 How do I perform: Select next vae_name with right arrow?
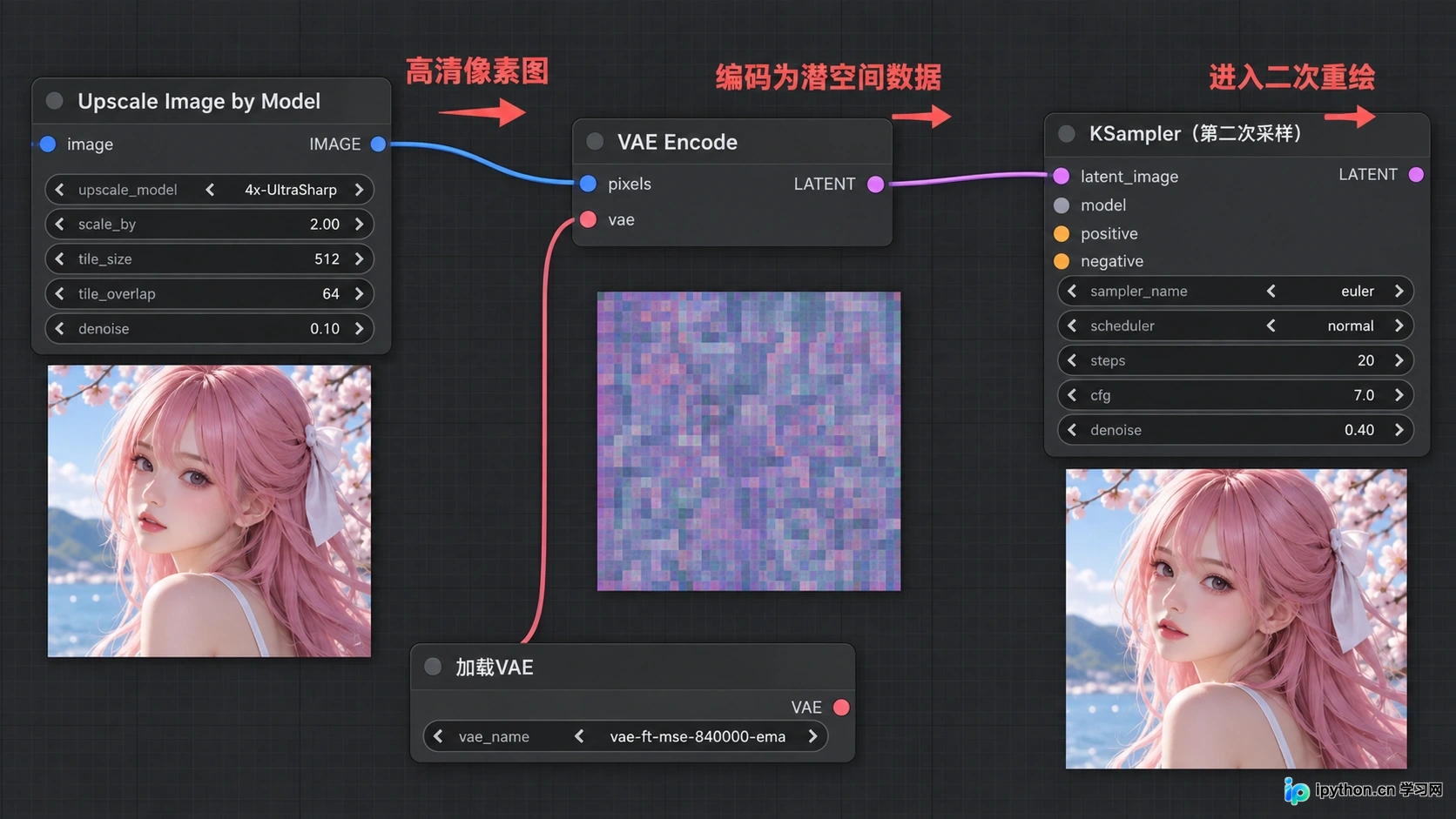point(812,736)
